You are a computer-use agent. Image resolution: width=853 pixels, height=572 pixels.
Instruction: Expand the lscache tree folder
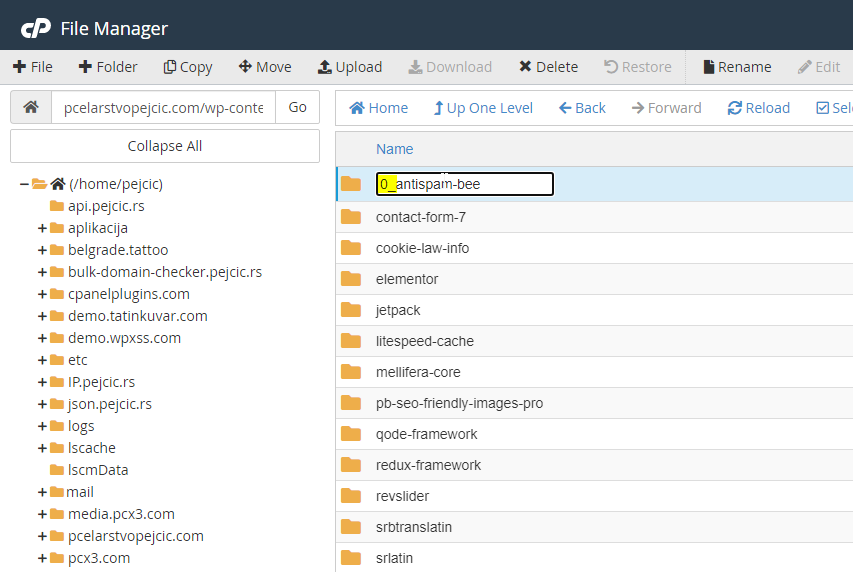pos(42,448)
